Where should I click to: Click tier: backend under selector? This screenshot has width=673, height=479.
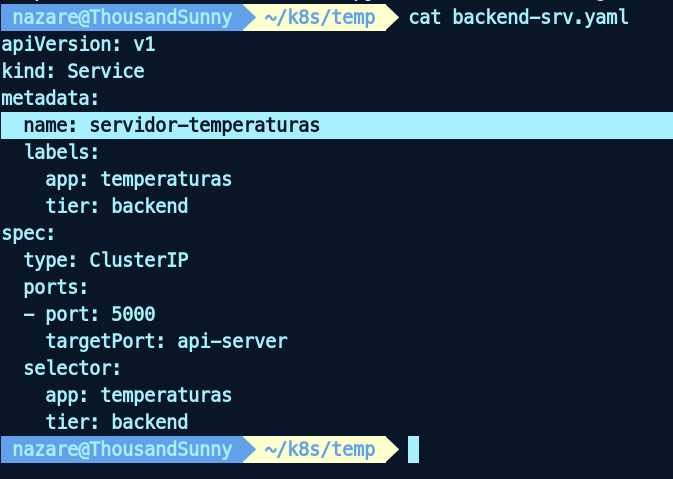[116, 422]
